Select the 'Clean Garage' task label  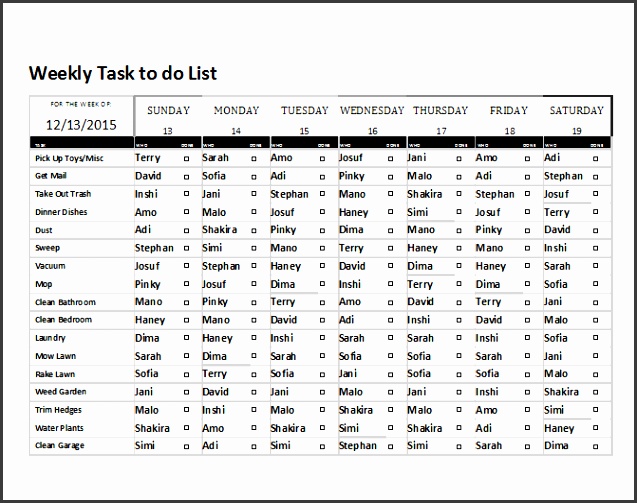(x=60, y=446)
